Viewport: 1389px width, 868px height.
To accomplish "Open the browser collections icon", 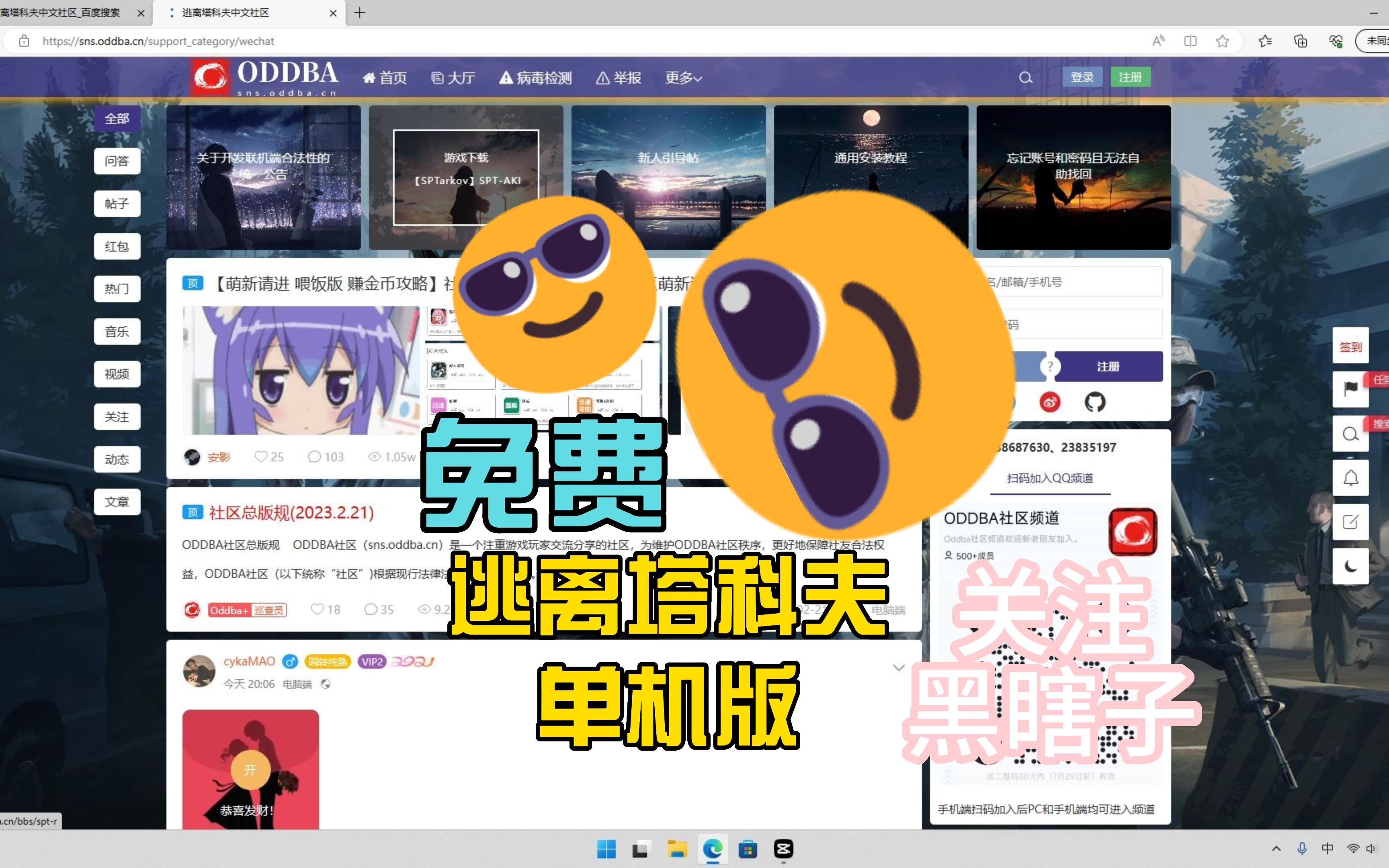I will point(1301,41).
